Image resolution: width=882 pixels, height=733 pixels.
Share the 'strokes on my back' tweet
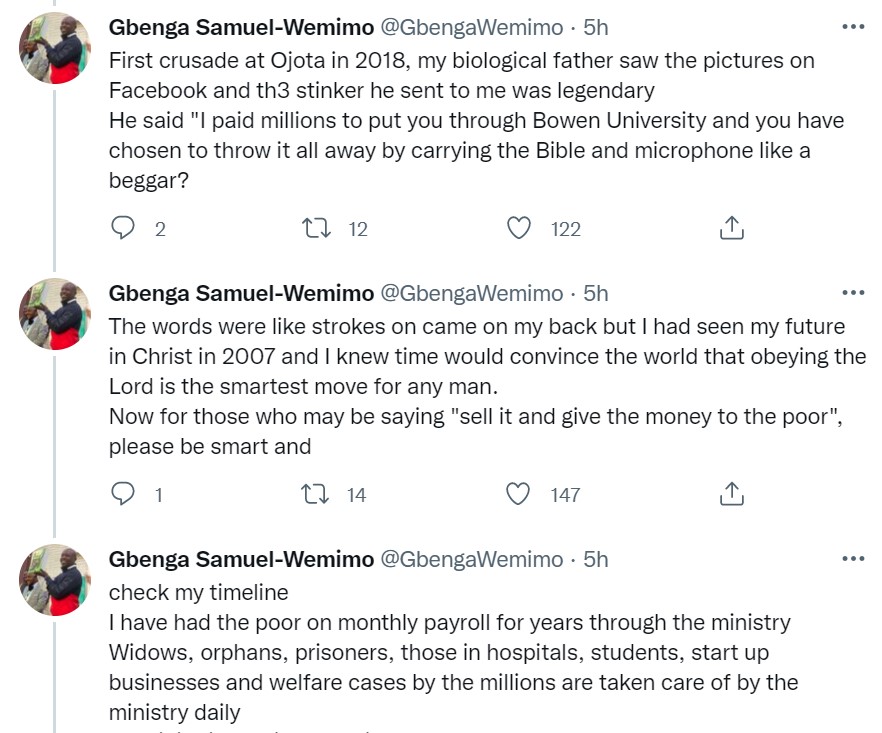point(731,494)
